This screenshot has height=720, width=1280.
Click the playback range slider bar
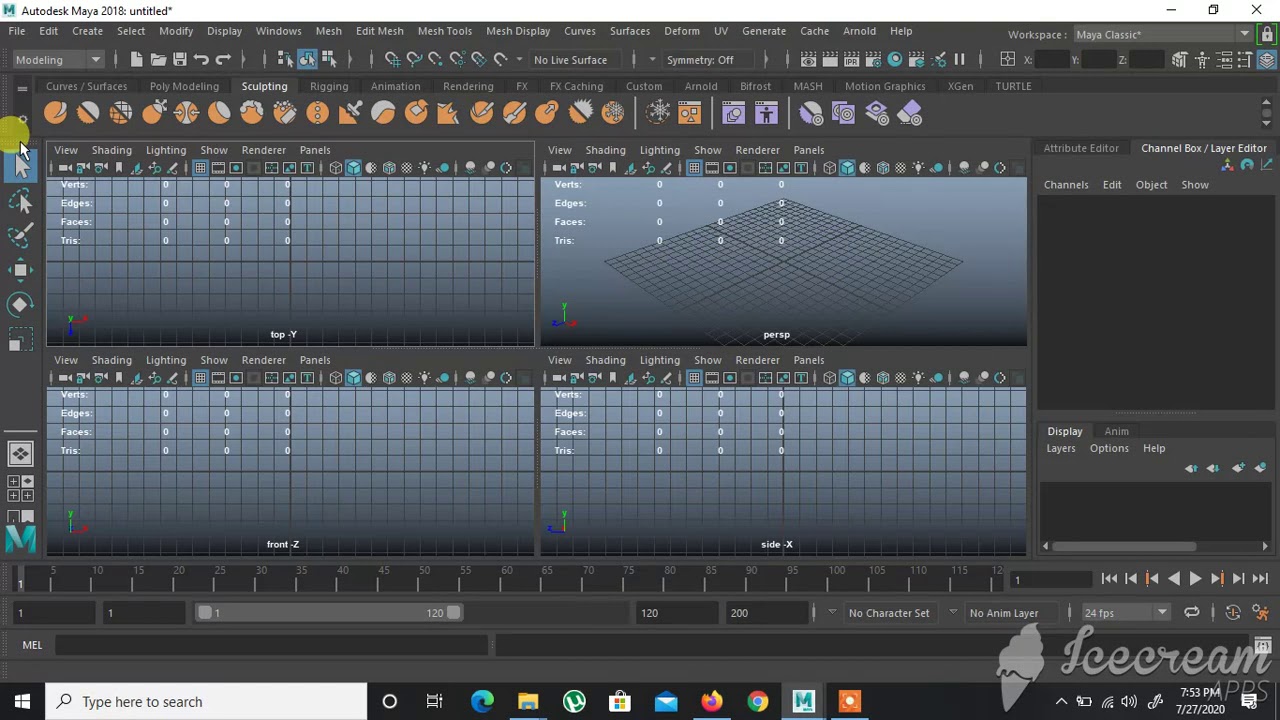pos(329,613)
